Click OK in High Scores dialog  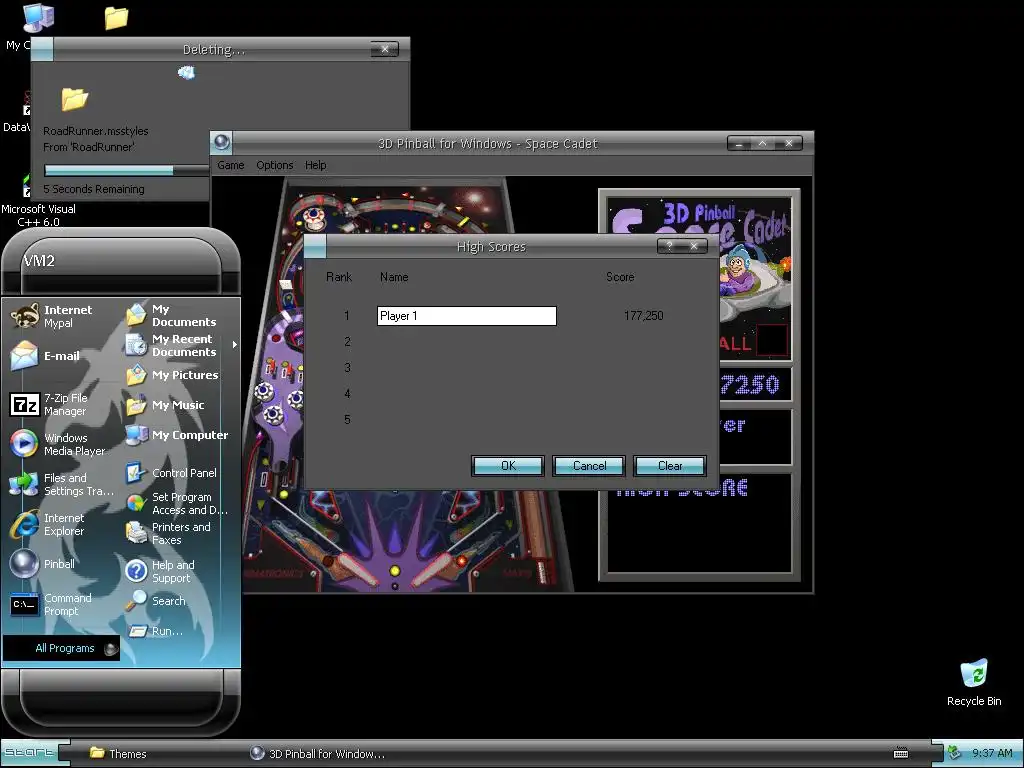508,466
